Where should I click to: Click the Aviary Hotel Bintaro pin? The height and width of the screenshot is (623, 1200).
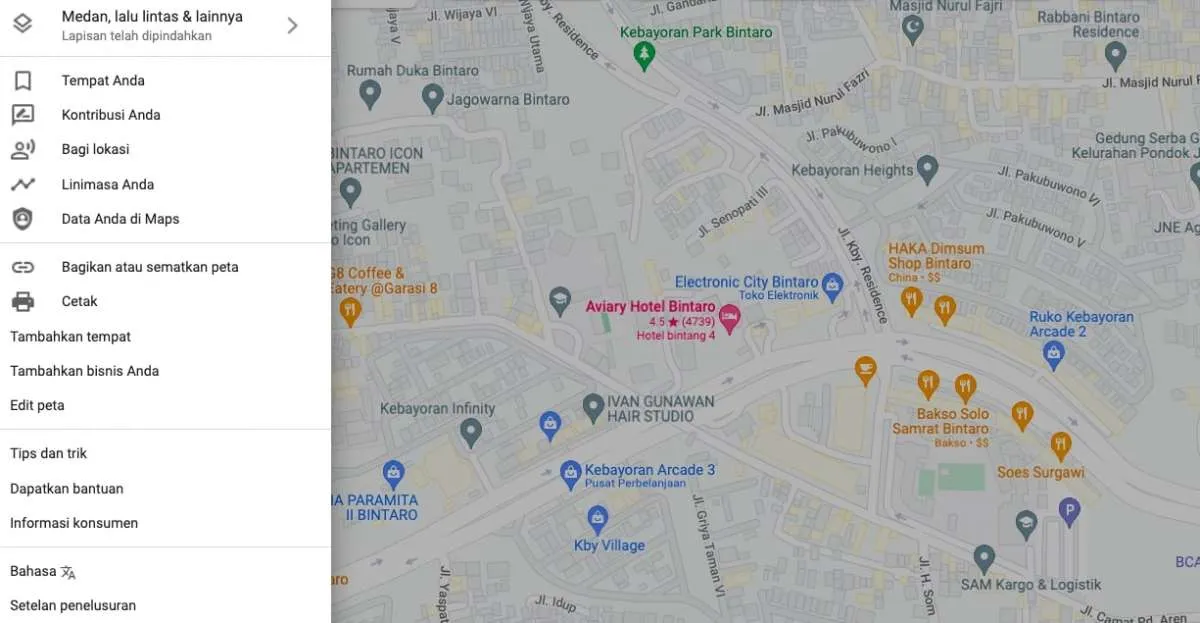pos(730,319)
